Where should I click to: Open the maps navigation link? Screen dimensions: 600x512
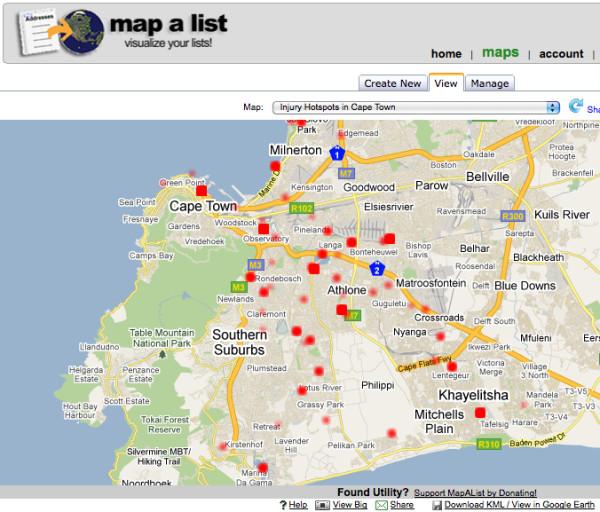pos(500,52)
